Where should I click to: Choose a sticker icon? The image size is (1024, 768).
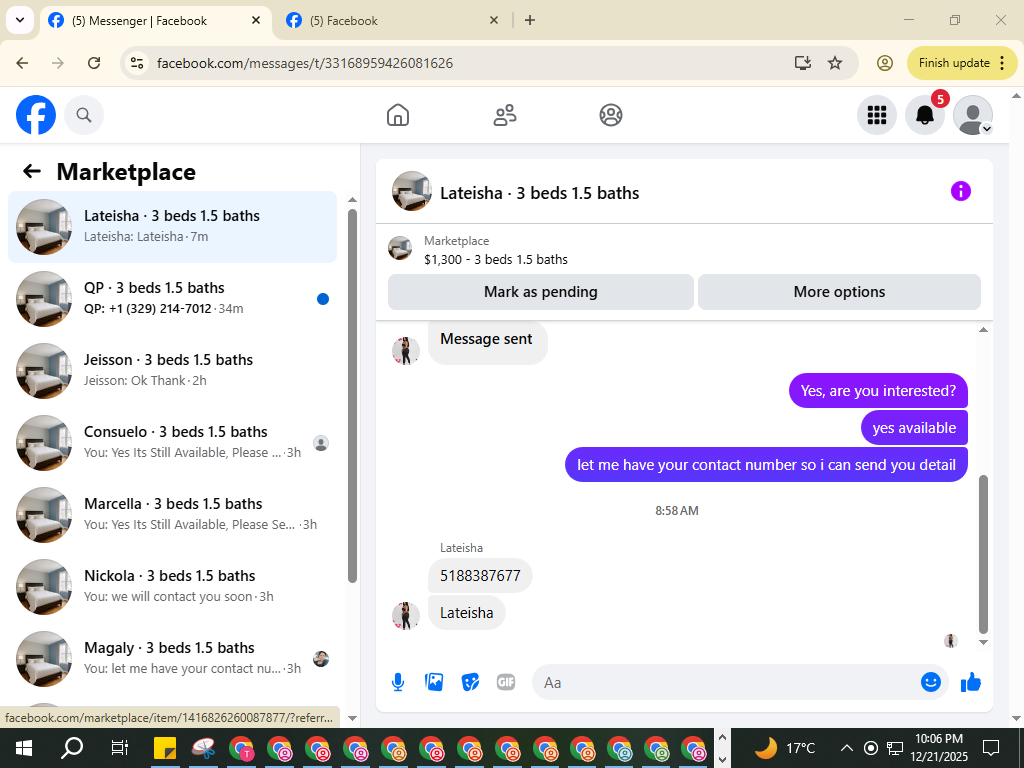pos(470,682)
